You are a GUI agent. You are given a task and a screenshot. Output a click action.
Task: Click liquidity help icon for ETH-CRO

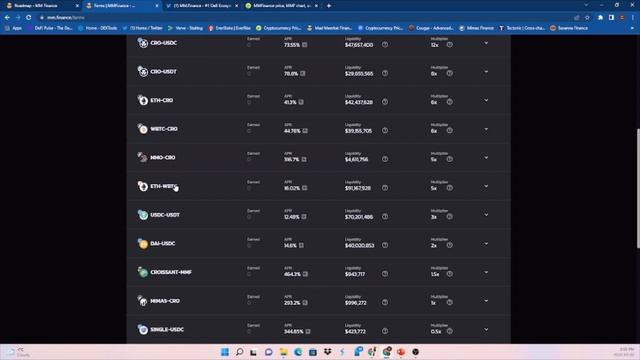(x=385, y=102)
